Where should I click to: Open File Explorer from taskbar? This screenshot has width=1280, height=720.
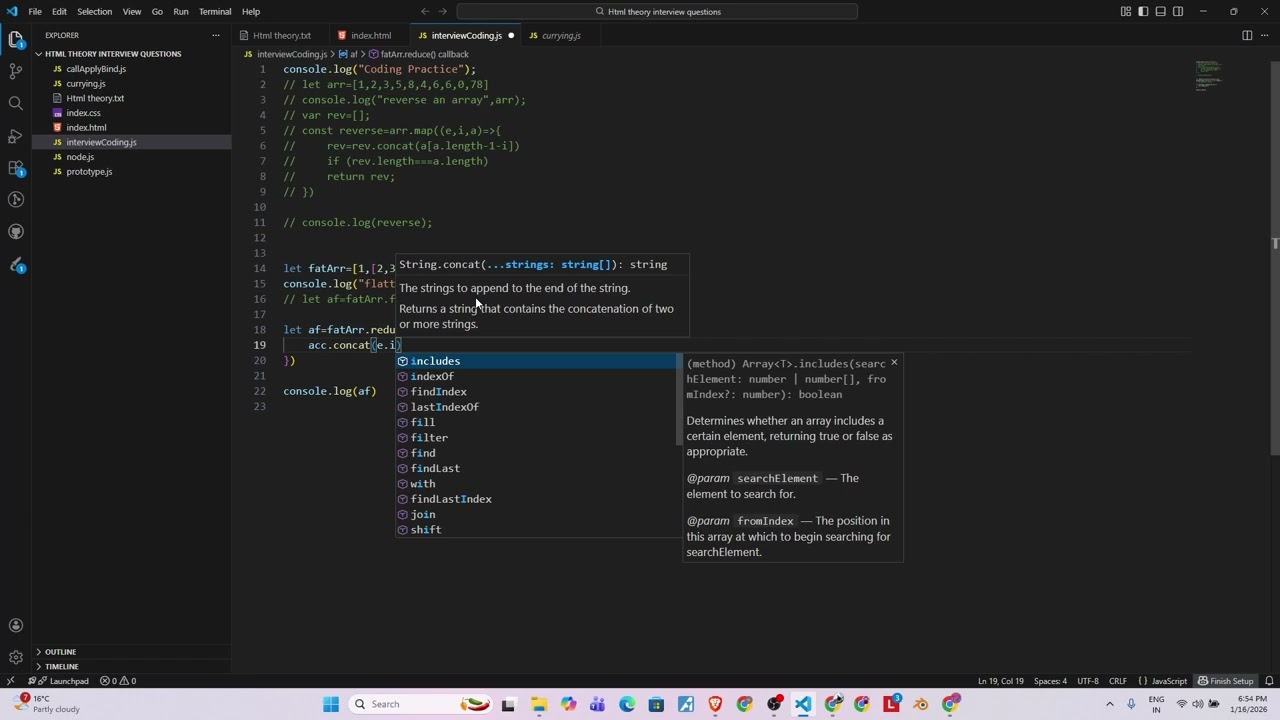pyautogui.click(x=538, y=704)
